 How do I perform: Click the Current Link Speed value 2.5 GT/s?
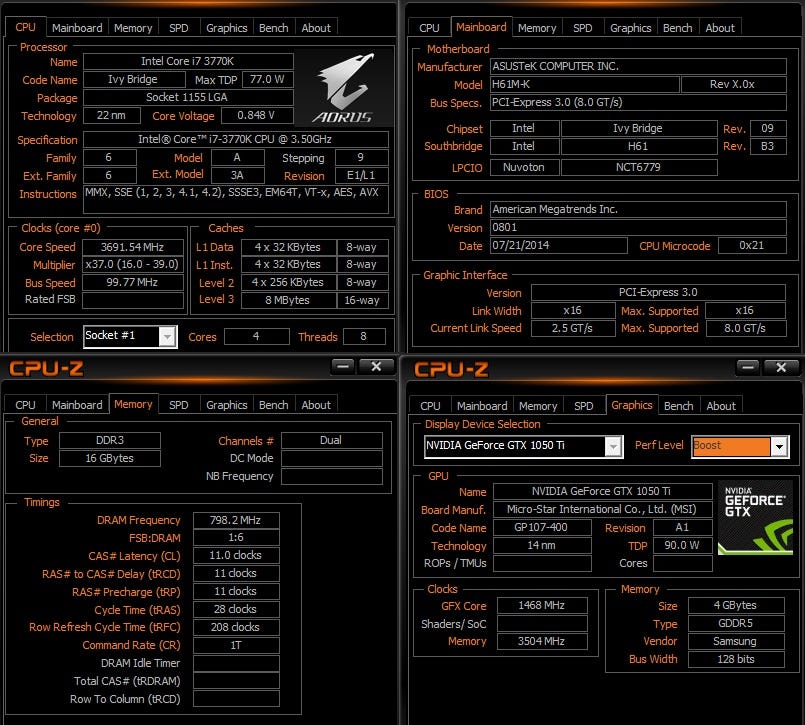pyautogui.click(x=573, y=328)
